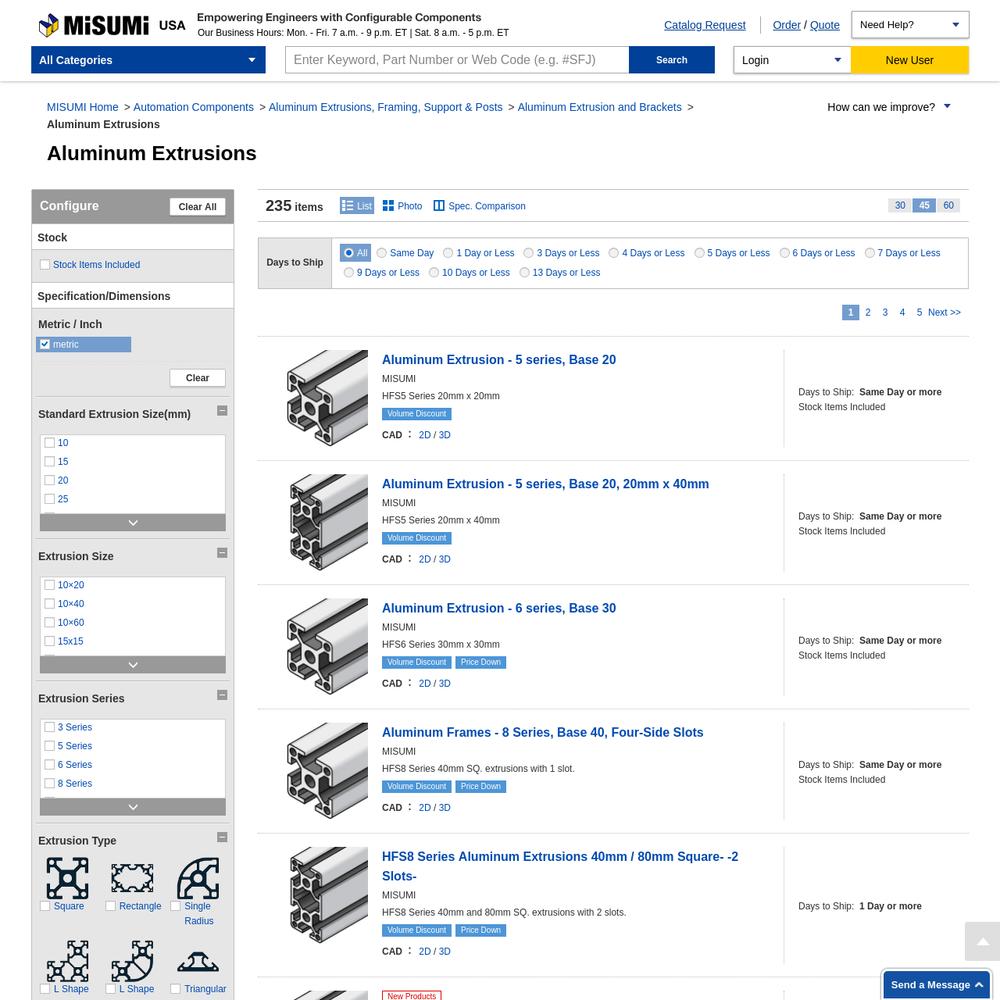Check the 8 Series filter
Image resolution: width=1000 pixels, height=1000 pixels.
click(49, 783)
